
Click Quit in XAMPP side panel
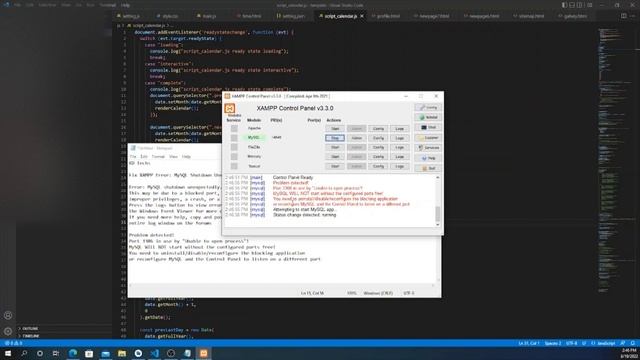tap(428, 168)
